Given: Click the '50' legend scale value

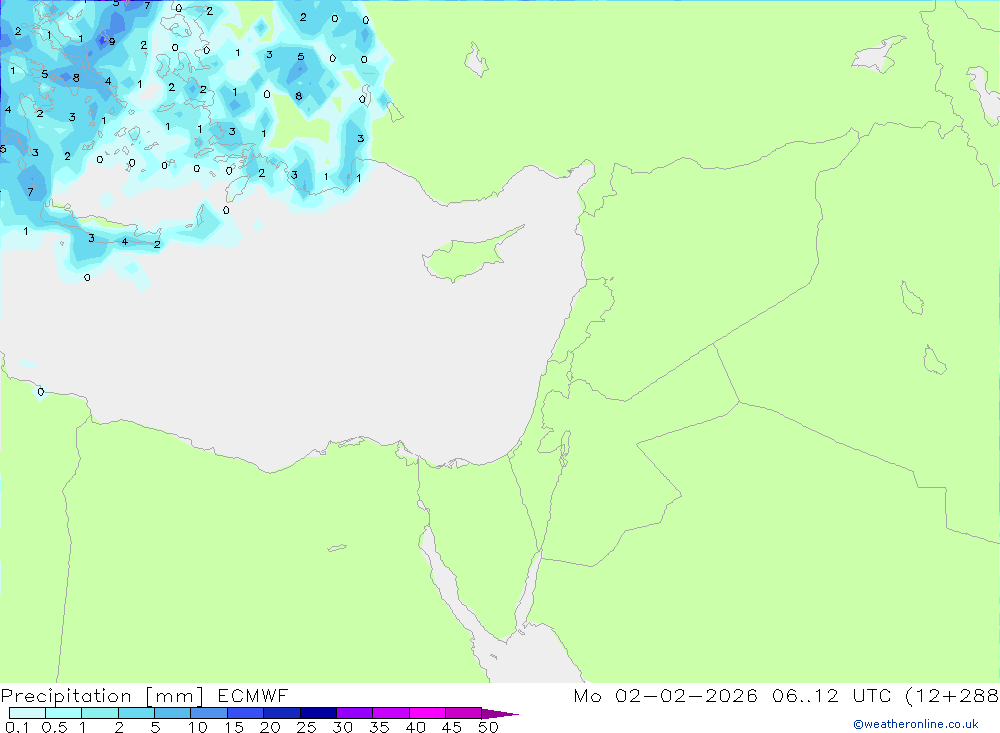Looking at the screenshot, I should click(x=488, y=727).
